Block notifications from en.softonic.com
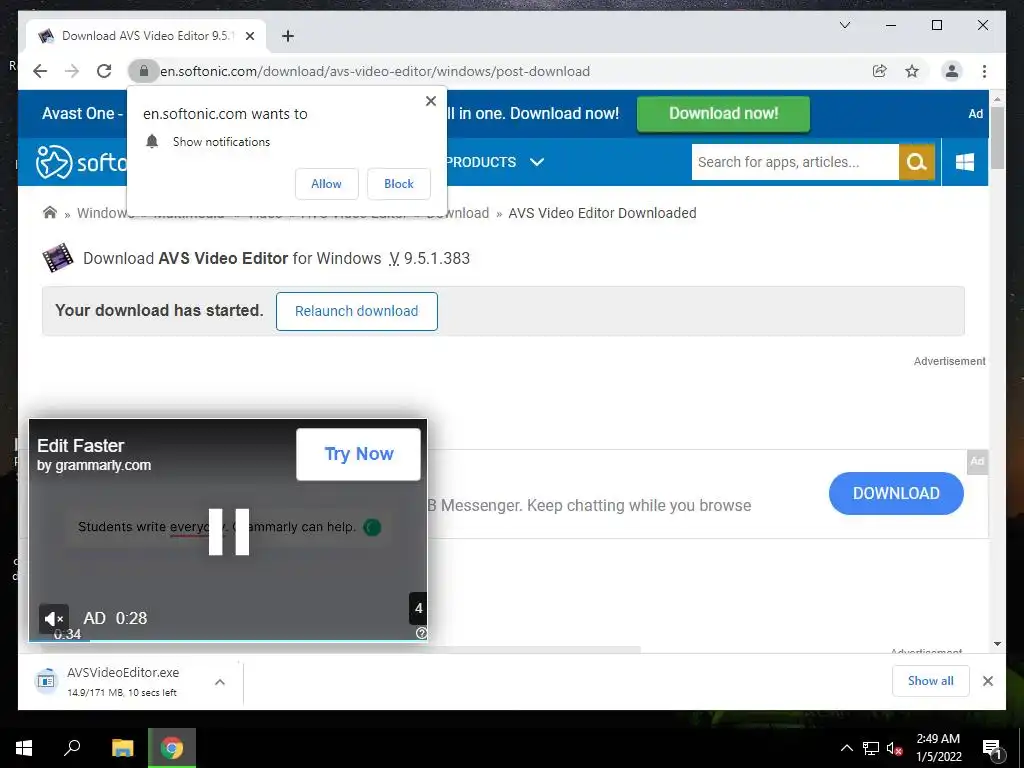The height and width of the screenshot is (768, 1024). click(x=399, y=184)
